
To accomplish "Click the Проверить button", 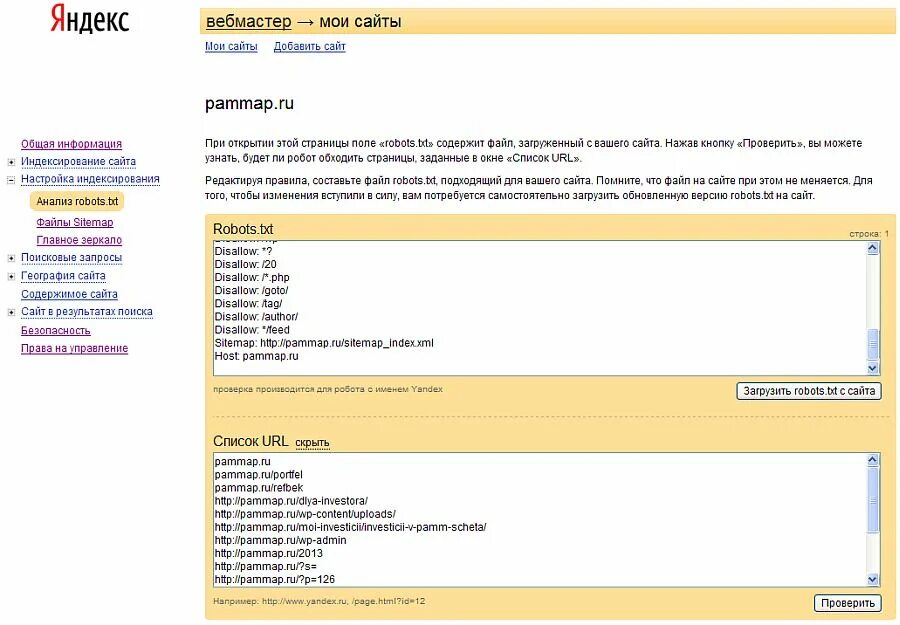I will tap(848, 603).
